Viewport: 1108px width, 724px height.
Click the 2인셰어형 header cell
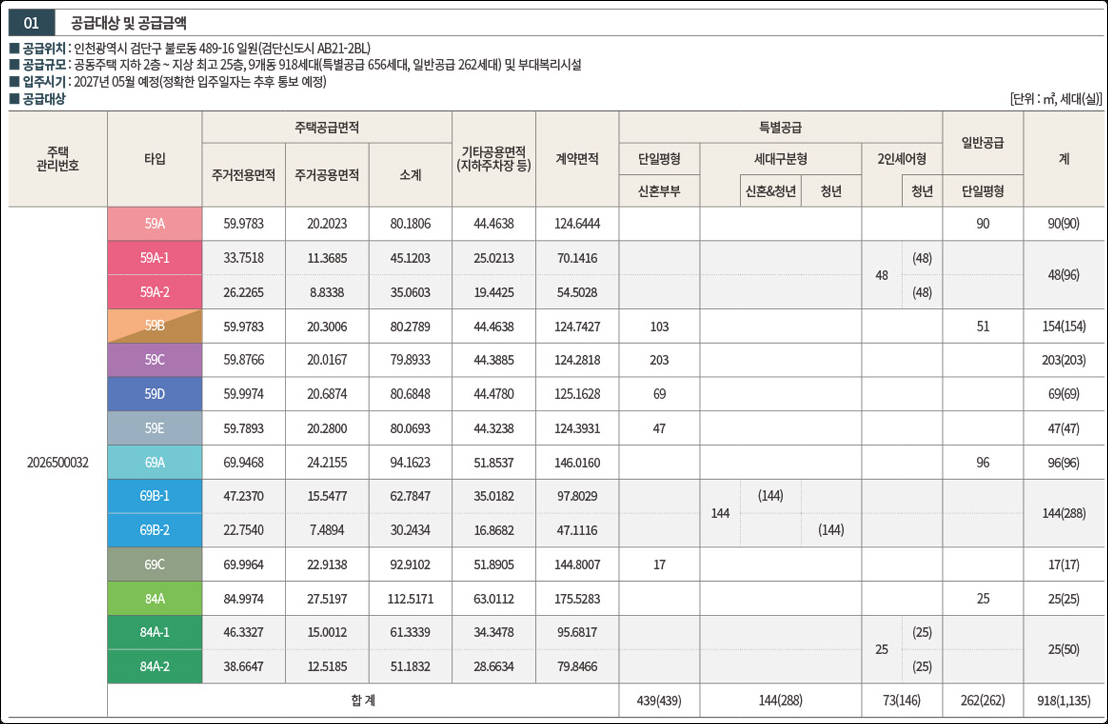(x=902, y=159)
